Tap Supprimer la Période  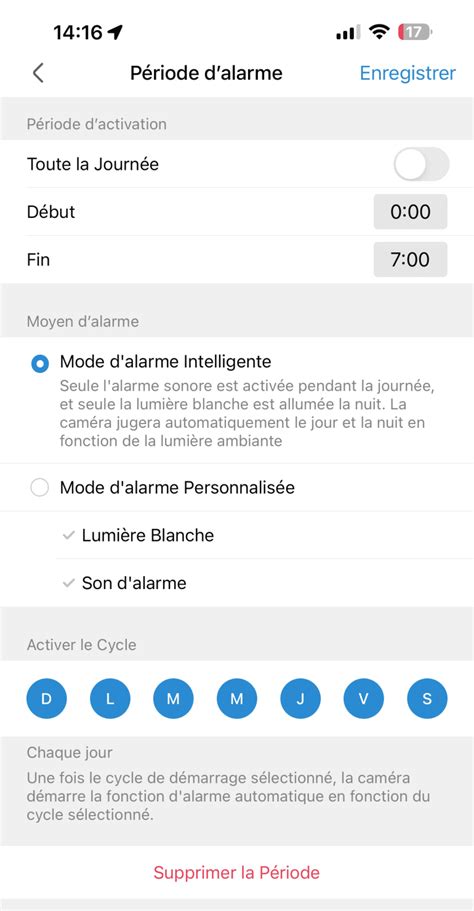pyautogui.click(x=236, y=872)
